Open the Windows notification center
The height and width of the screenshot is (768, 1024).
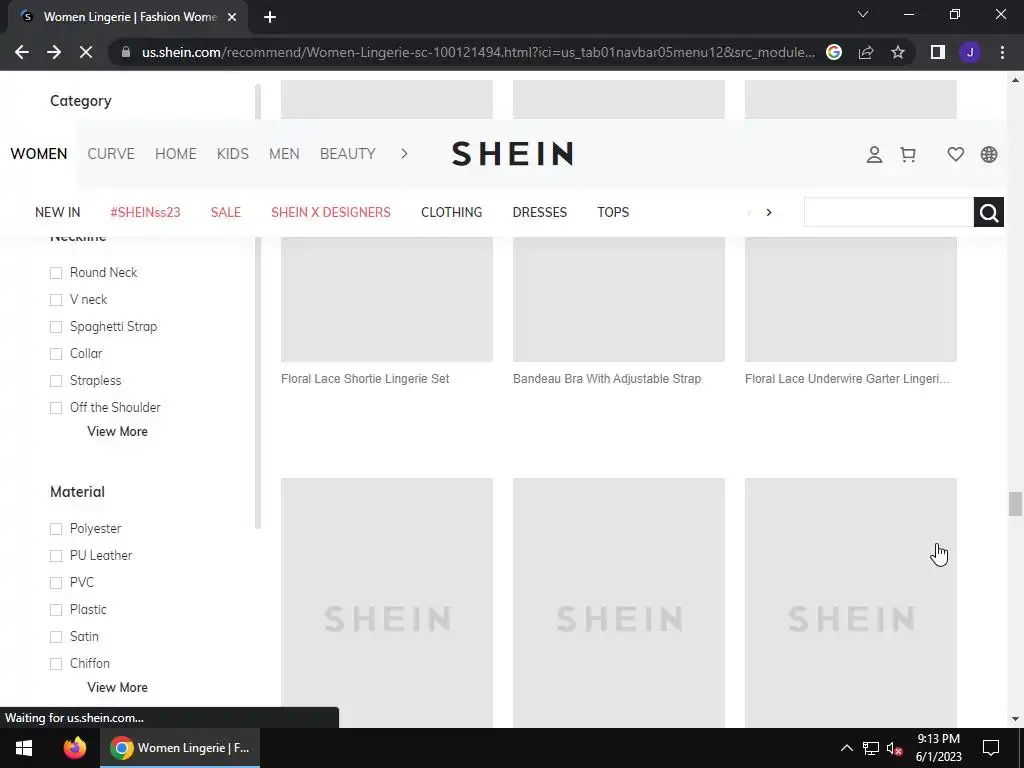click(x=991, y=748)
